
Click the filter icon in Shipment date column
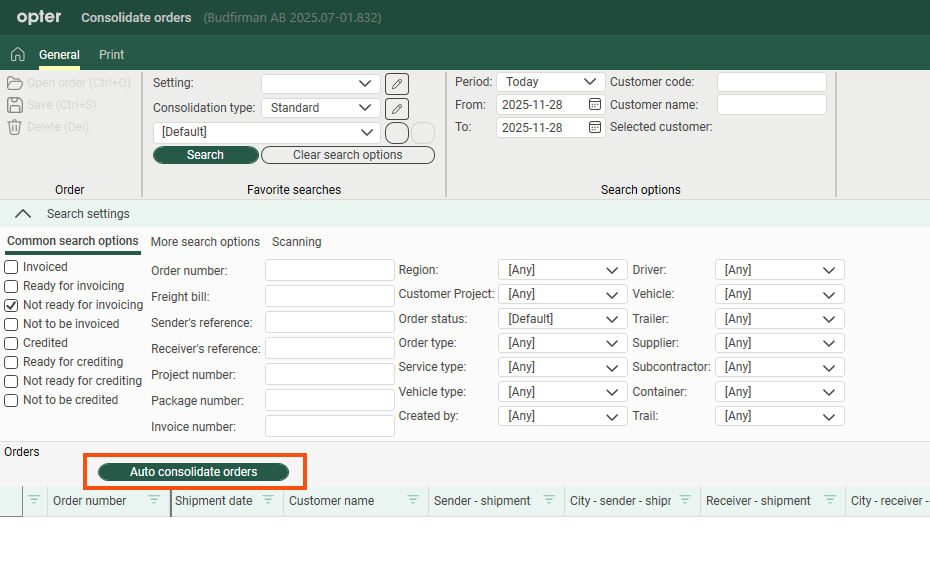click(x=268, y=500)
